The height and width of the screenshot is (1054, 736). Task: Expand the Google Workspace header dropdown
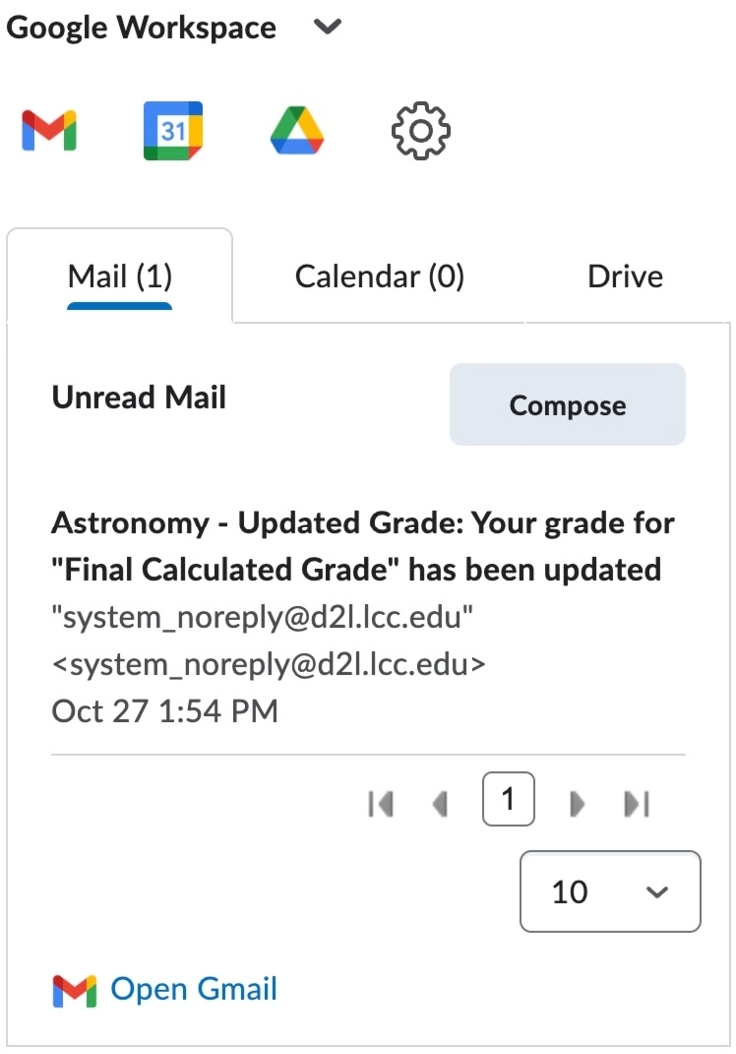click(327, 28)
